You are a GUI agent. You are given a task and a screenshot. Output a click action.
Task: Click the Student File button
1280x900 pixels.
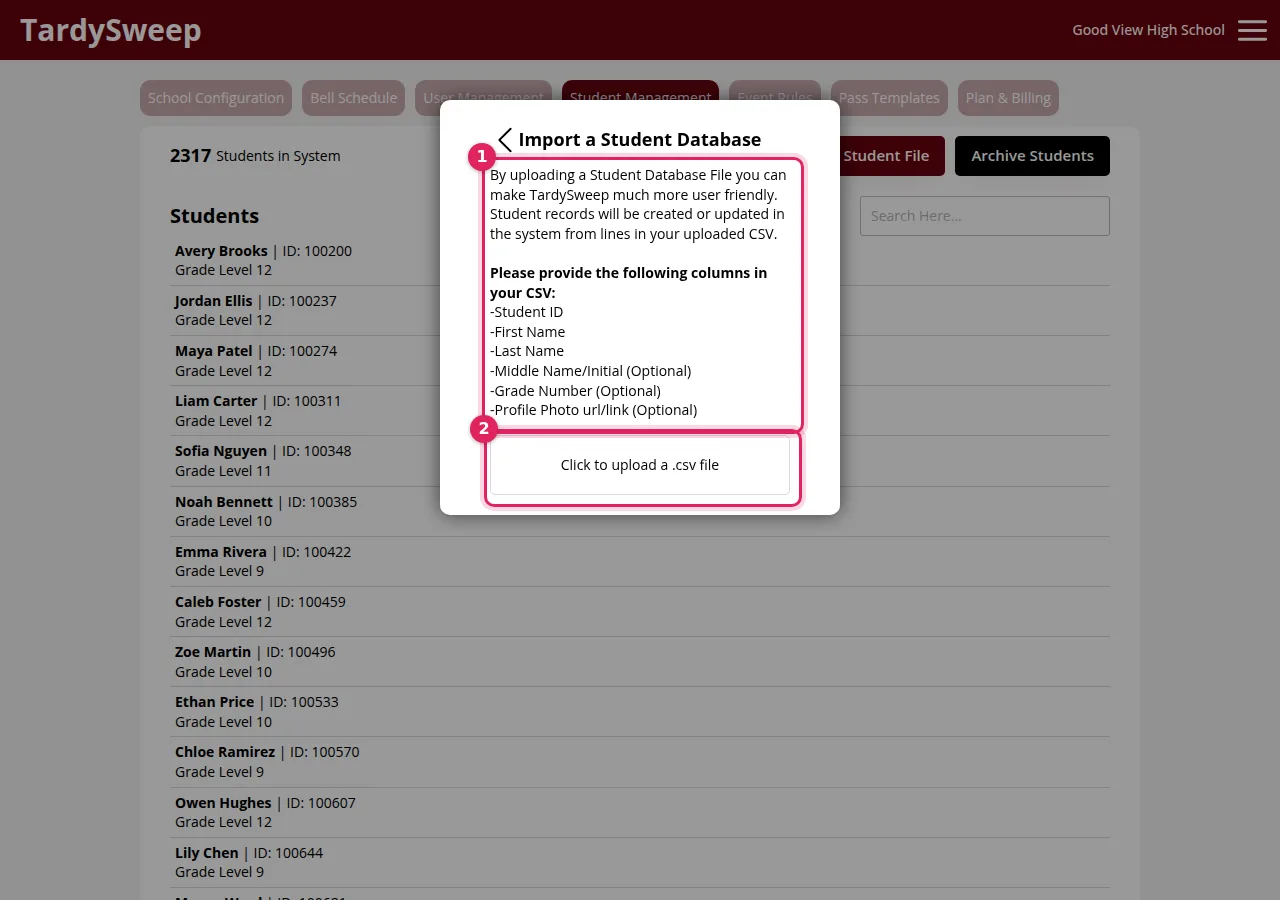point(892,156)
